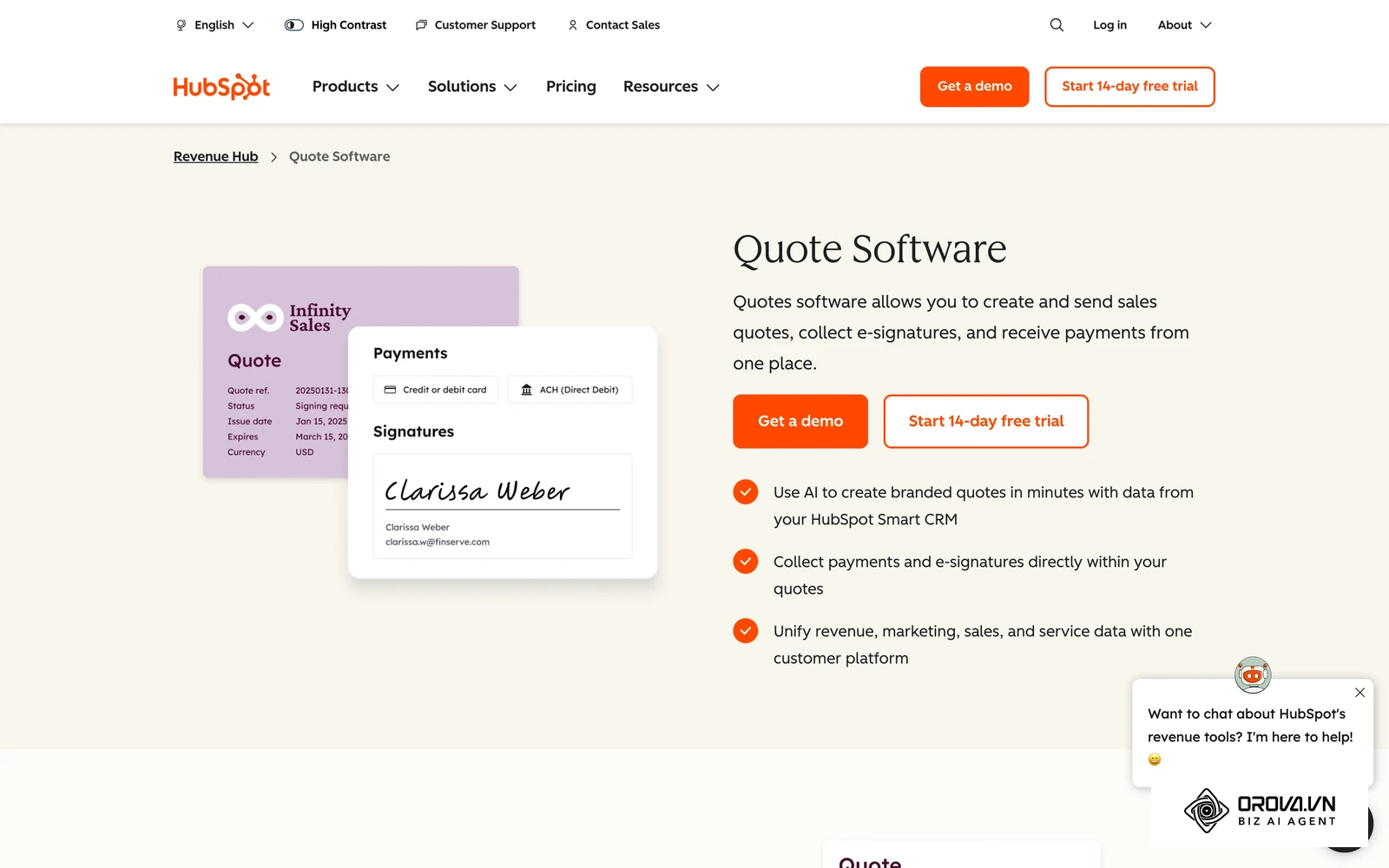The height and width of the screenshot is (868, 1389).
Task: Expand the Resources menu
Action: (671, 87)
